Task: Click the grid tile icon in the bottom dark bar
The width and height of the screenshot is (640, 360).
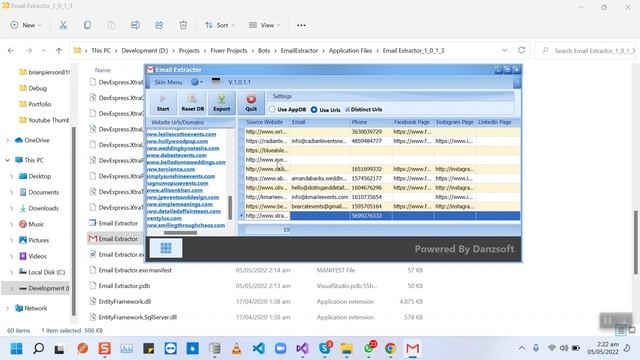Action: (166, 248)
